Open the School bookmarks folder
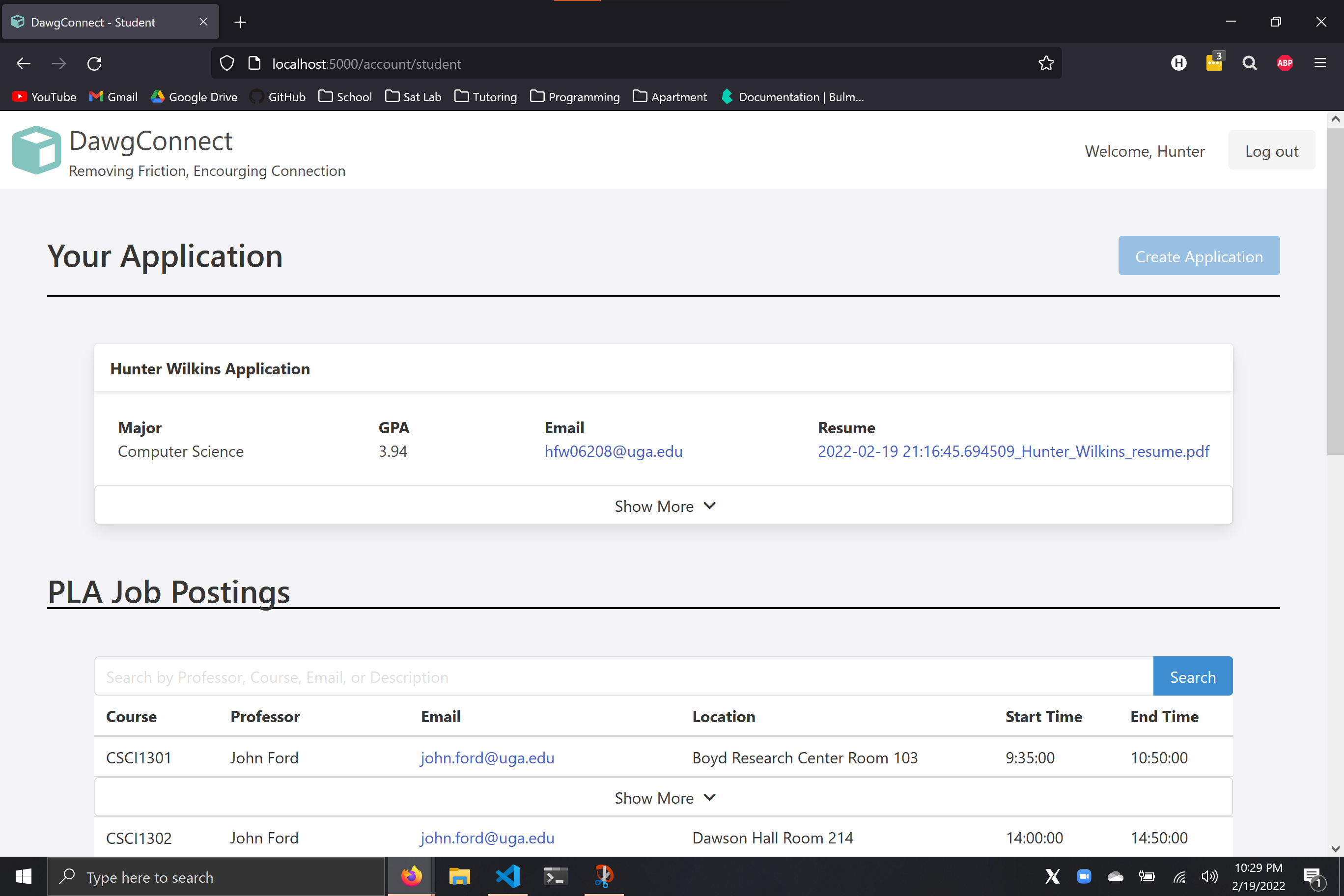 tap(345, 97)
